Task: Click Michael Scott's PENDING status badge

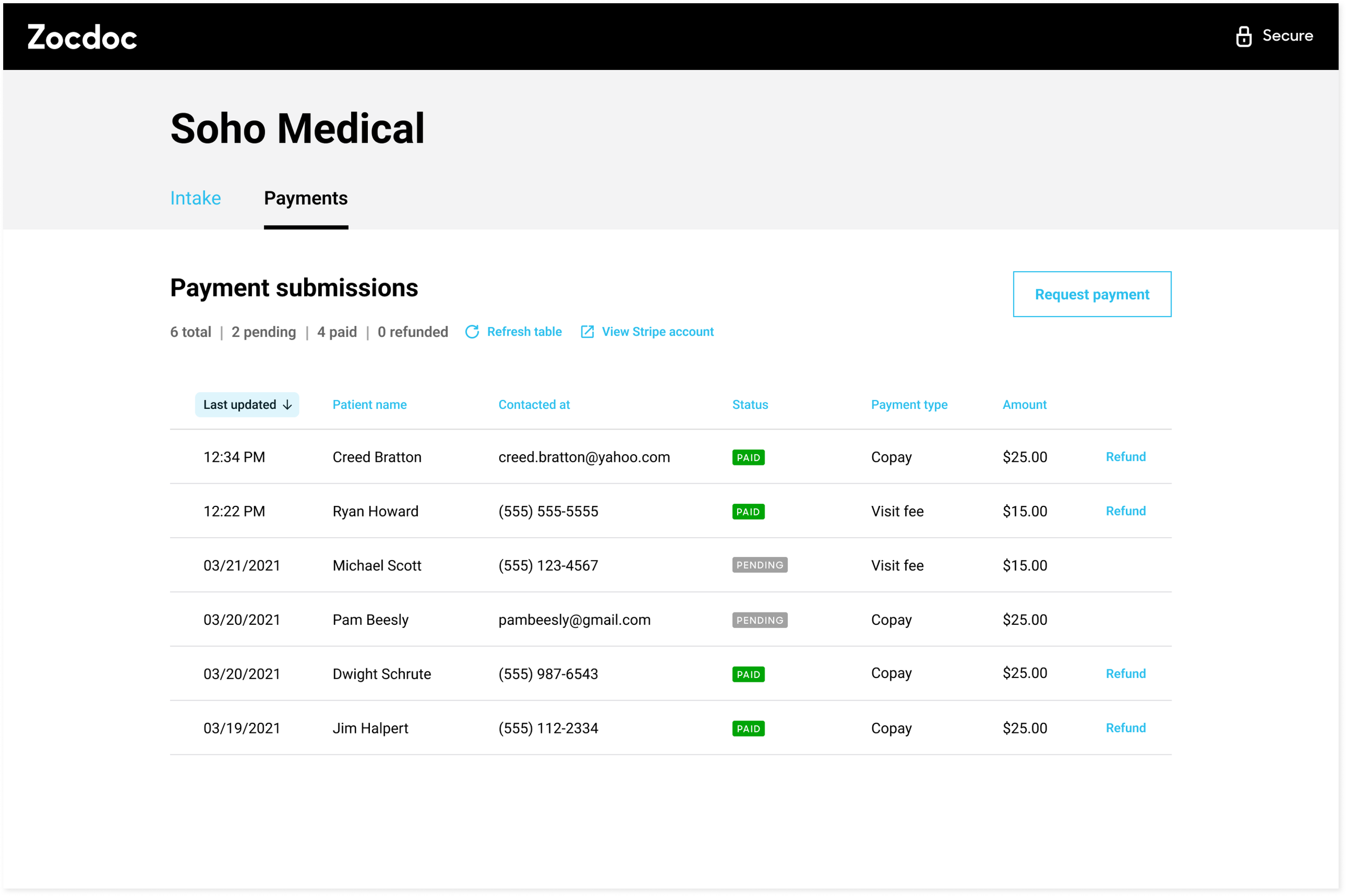Action: pyautogui.click(x=760, y=565)
